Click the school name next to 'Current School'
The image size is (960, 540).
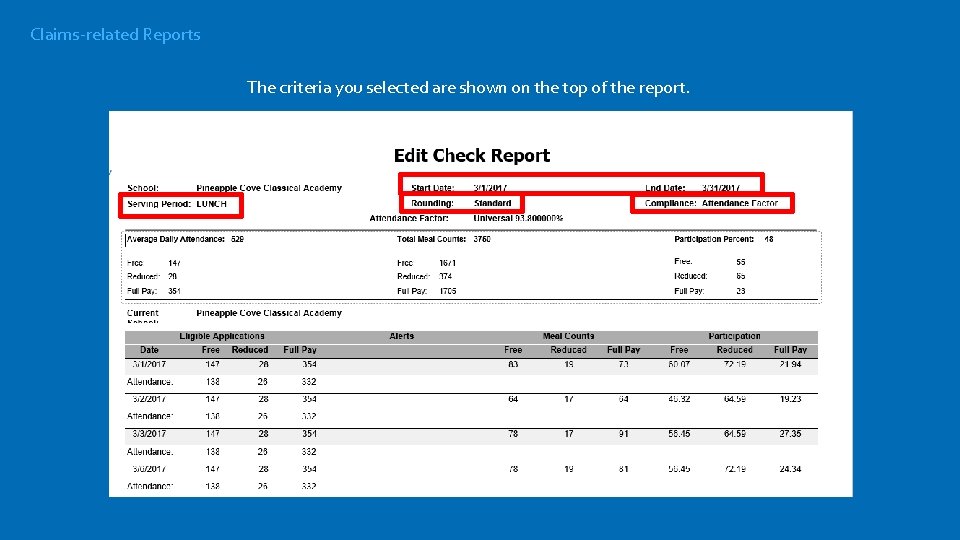pos(269,313)
